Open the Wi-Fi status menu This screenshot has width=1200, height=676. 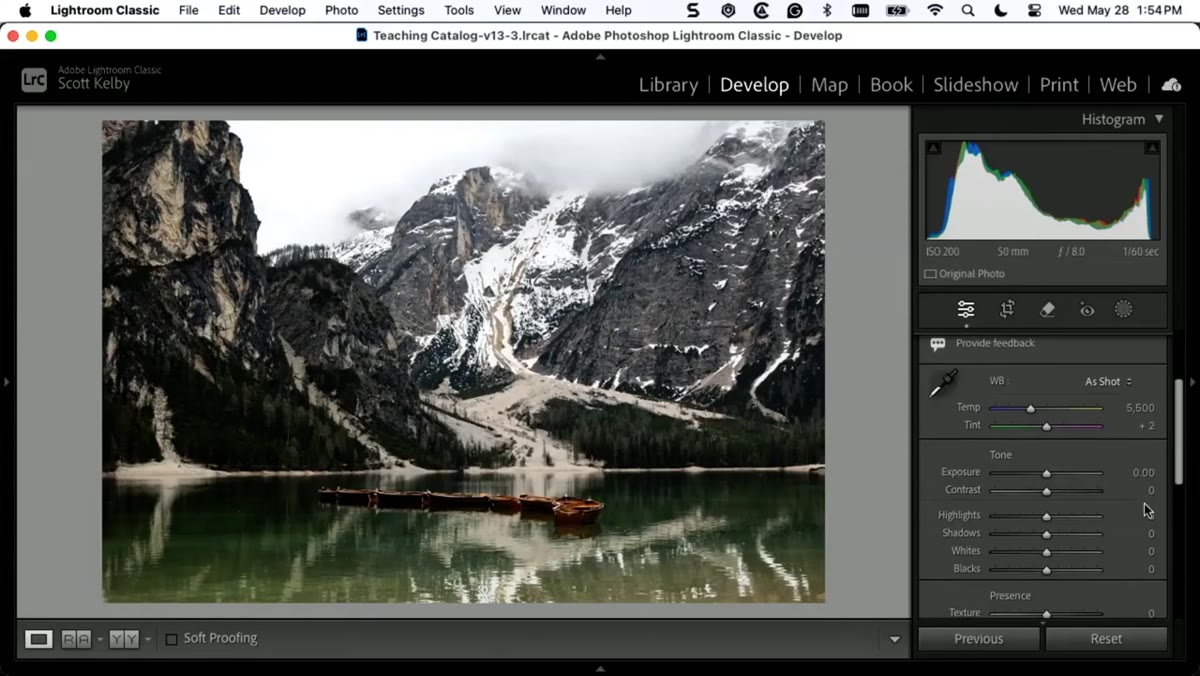point(935,10)
